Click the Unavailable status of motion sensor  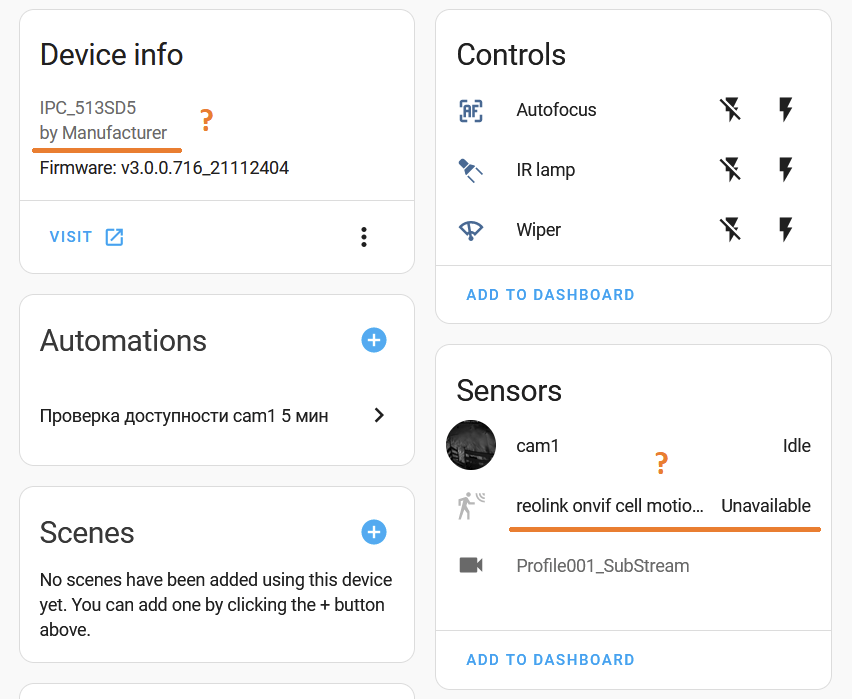pyautogui.click(x=766, y=505)
